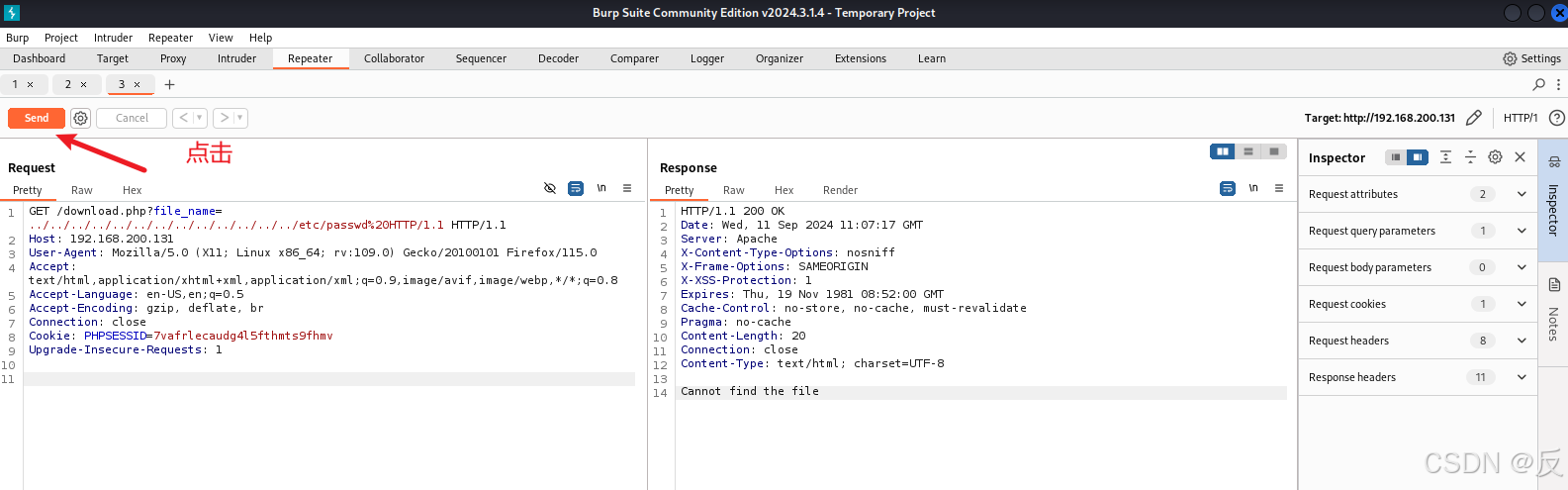Toggle hide non-printable chars eye icon in Request
The width and height of the screenshot is (1568, 490).
coord(550,188)
